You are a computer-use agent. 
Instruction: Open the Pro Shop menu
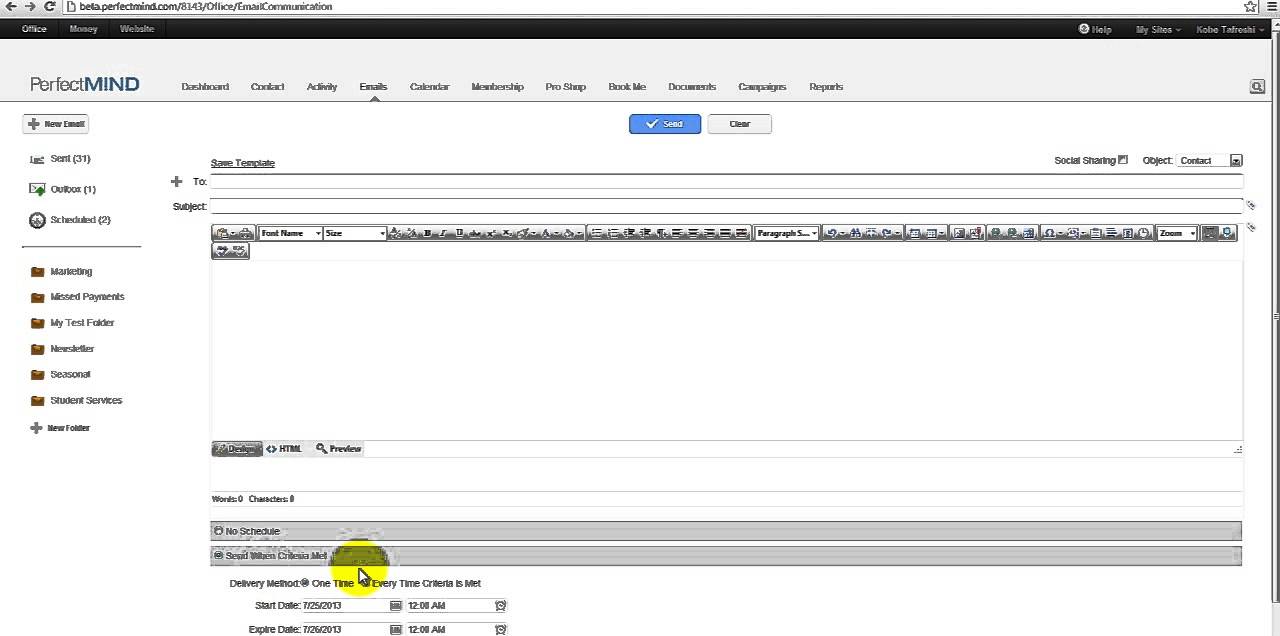[x=565, y=87]
